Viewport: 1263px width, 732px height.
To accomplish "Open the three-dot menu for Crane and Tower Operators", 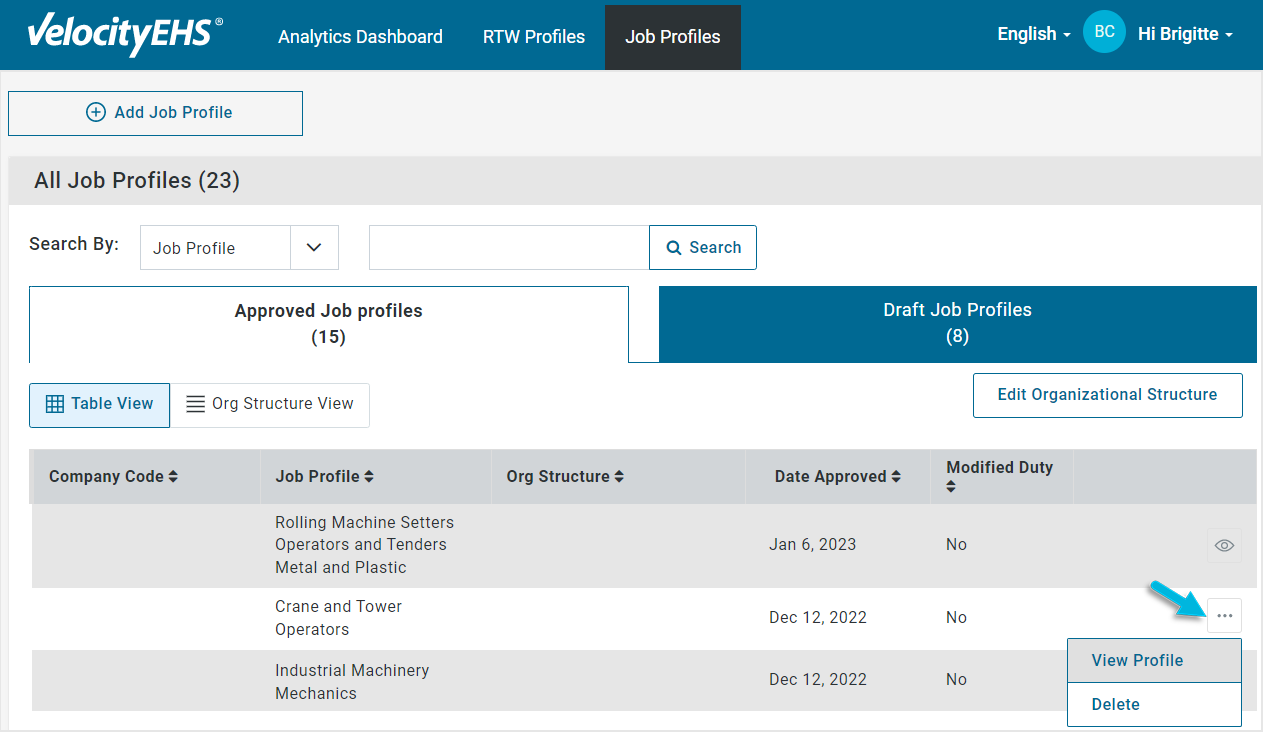I will pyautogui.click(x=1224, y=616).
